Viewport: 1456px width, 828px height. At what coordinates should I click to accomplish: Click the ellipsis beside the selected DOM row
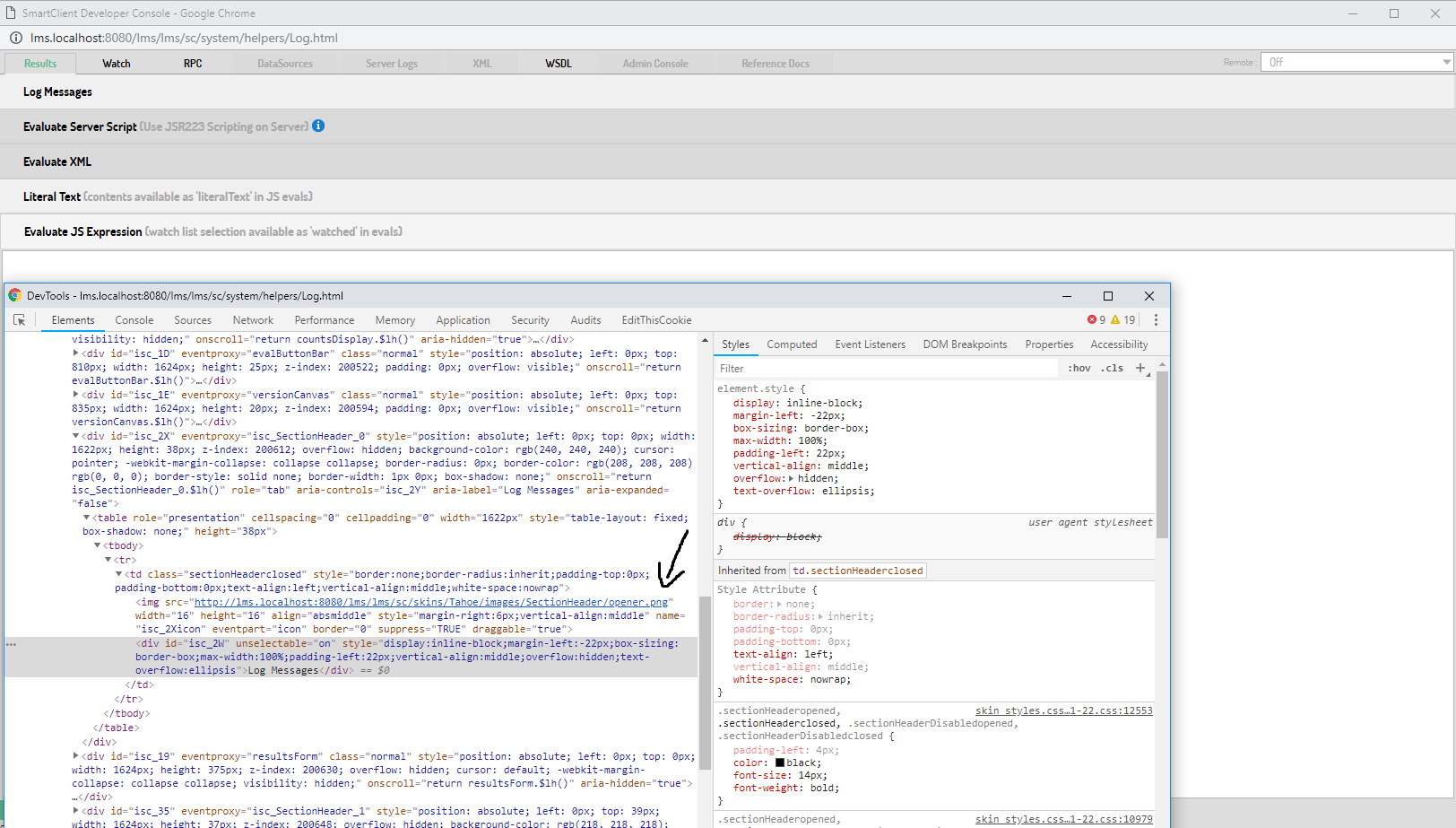pos(11,644)
